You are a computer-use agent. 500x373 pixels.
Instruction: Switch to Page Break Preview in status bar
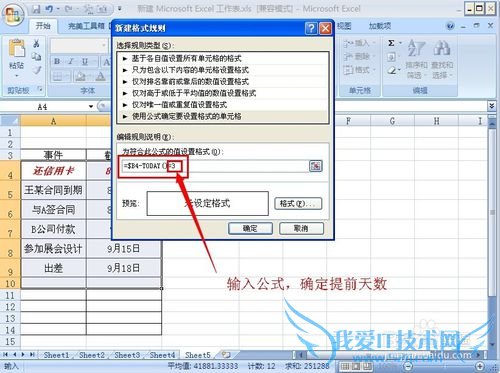coord(367,366)
